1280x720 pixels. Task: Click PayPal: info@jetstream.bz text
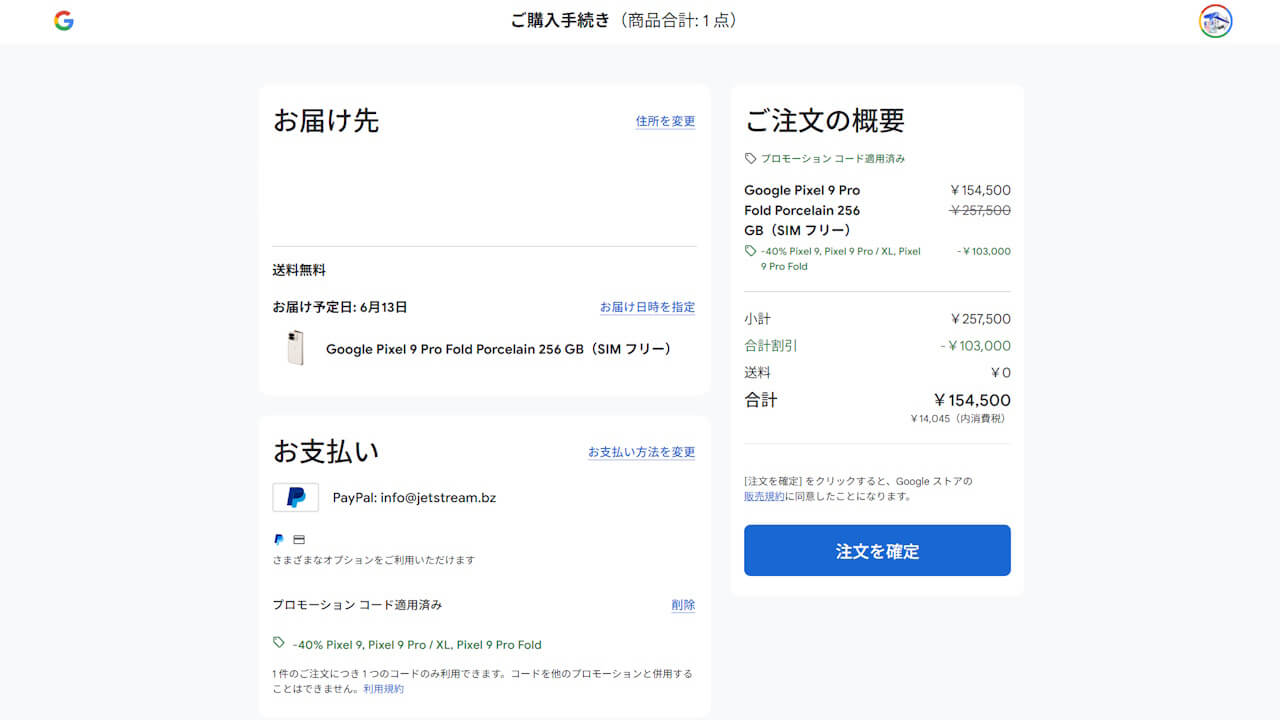click(x=414, y=497)
